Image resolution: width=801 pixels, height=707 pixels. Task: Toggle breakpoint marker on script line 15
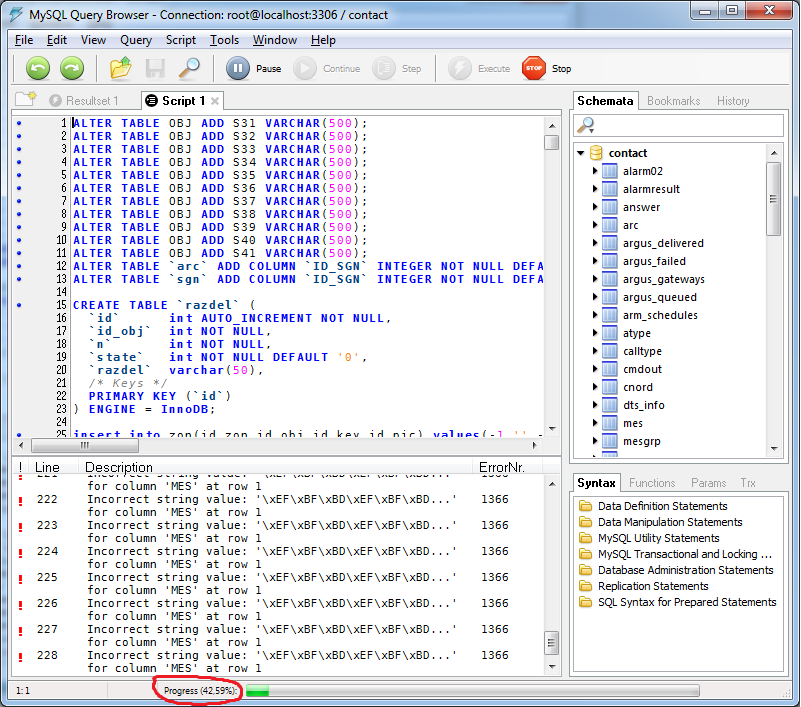pyautogui.click(x=19, y=305)
